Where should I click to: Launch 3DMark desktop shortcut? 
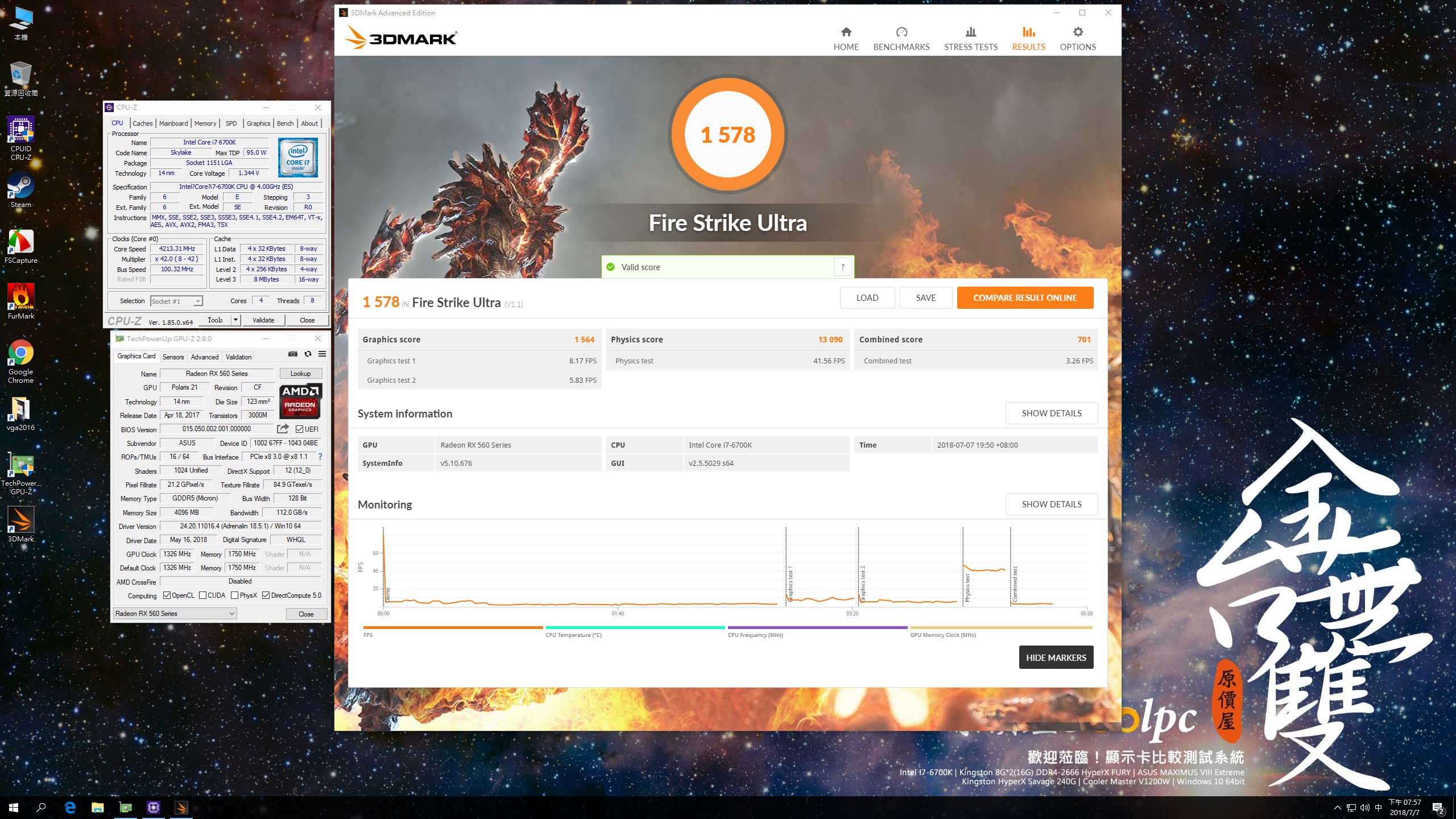pyautogui.click(x=21, y=525)
